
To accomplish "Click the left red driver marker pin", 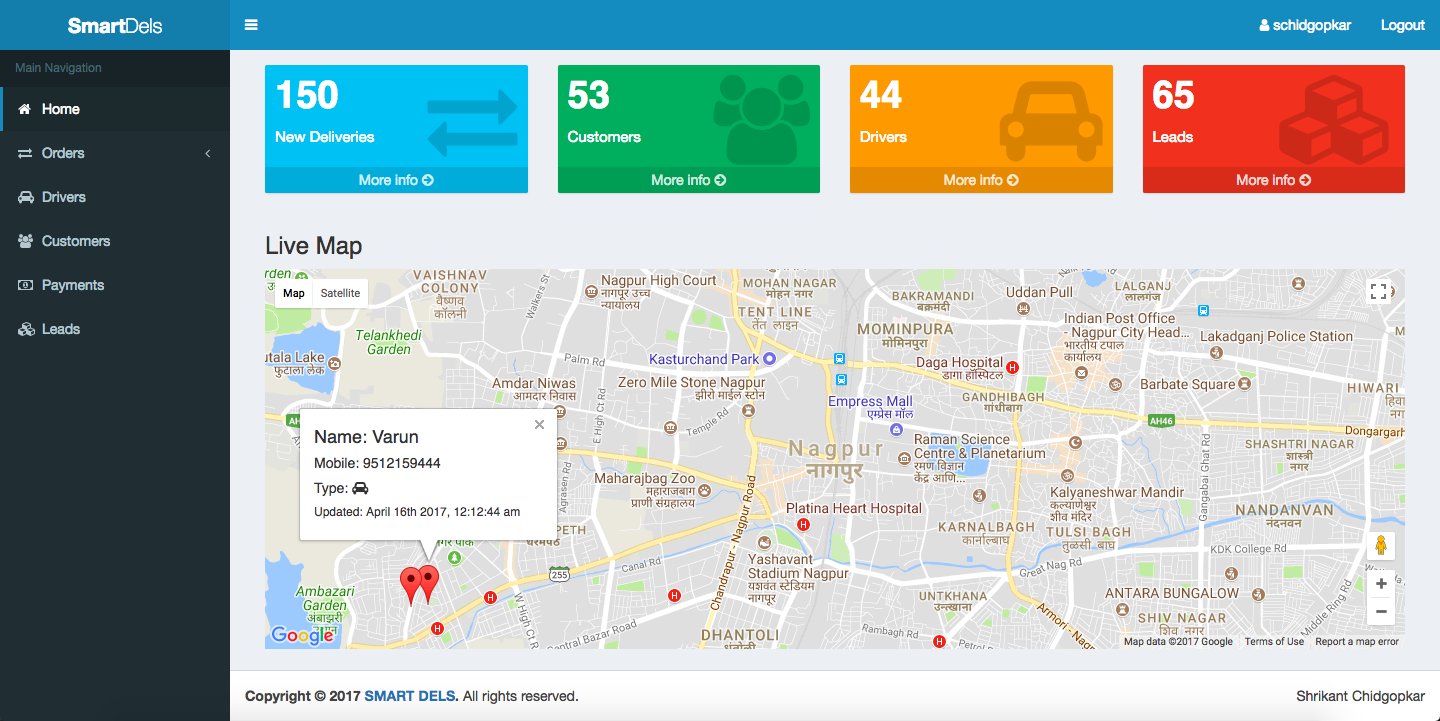I will pyautogui.click(x=410, y=585).
